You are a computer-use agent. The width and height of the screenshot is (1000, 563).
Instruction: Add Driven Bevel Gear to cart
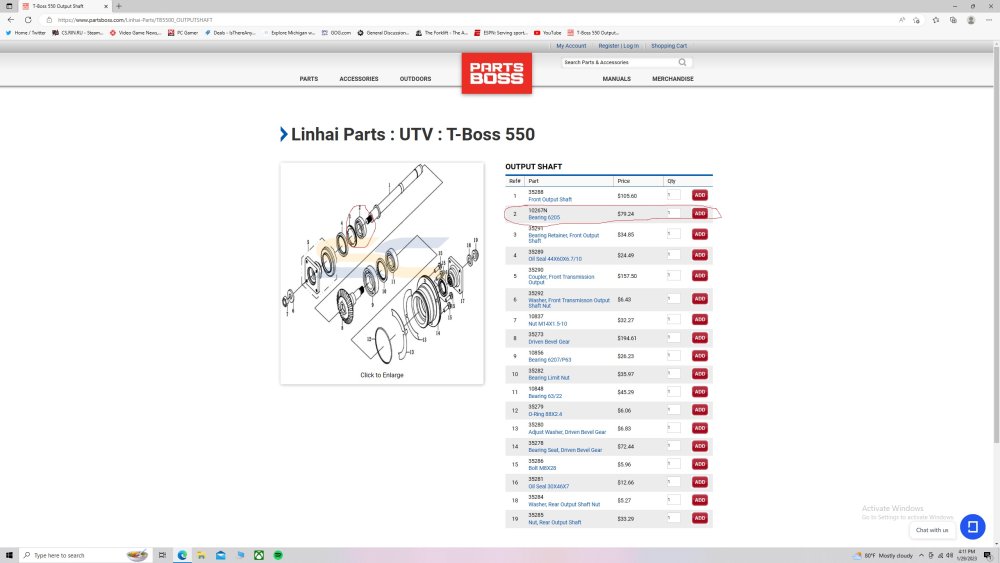tap(700, 337)
